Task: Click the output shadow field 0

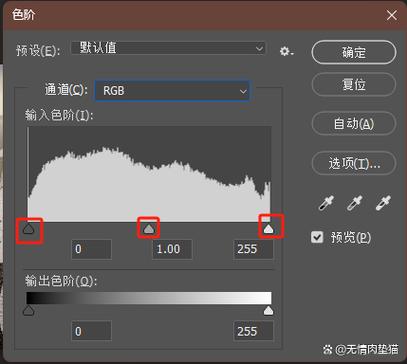Action: pos(91,331)
